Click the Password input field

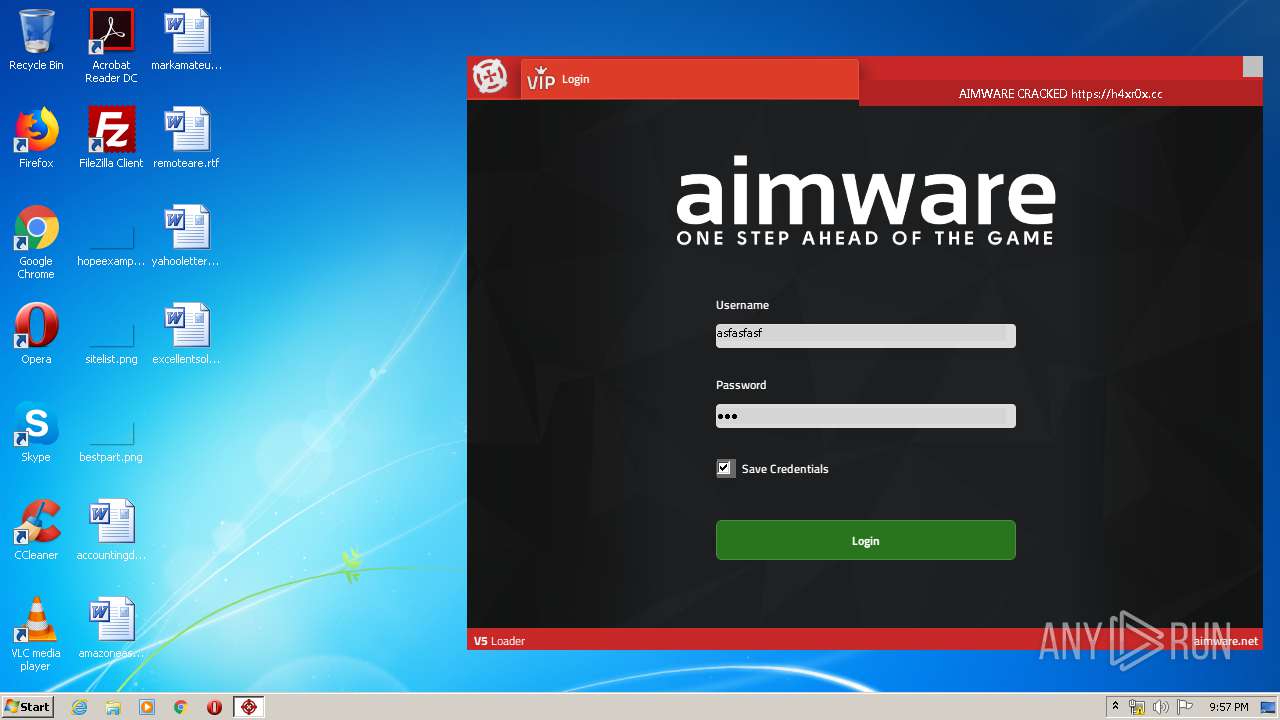coord(865,416)
